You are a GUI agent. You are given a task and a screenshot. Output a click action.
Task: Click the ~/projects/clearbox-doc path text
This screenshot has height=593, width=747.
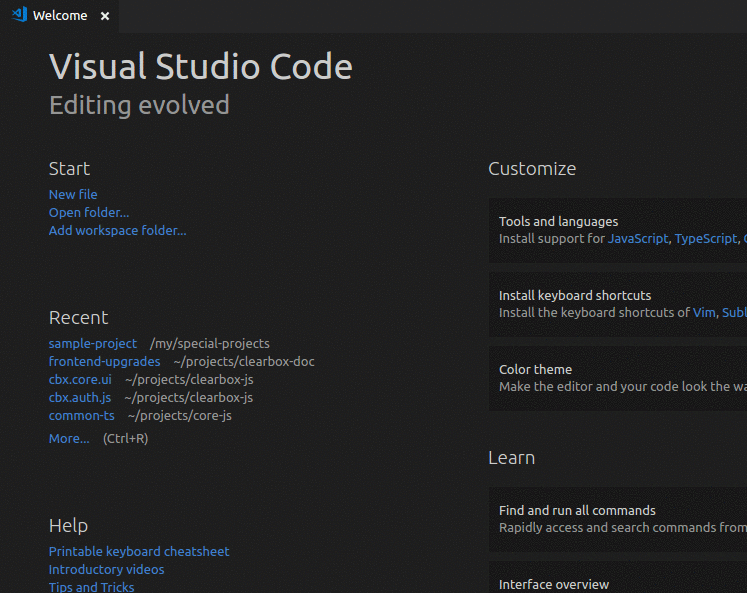(244, 362)
